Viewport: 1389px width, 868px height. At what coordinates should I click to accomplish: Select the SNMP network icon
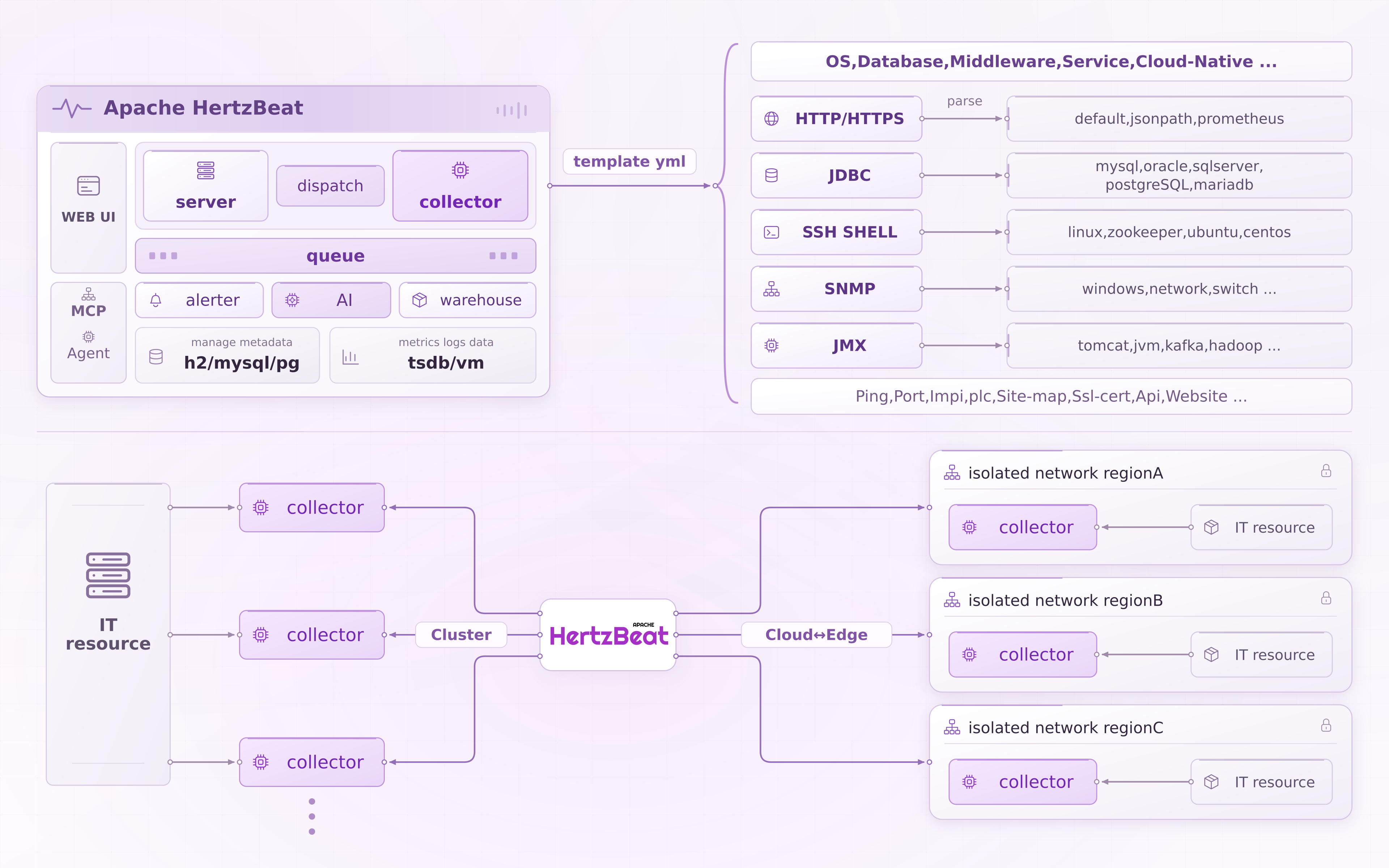point(772,289)
